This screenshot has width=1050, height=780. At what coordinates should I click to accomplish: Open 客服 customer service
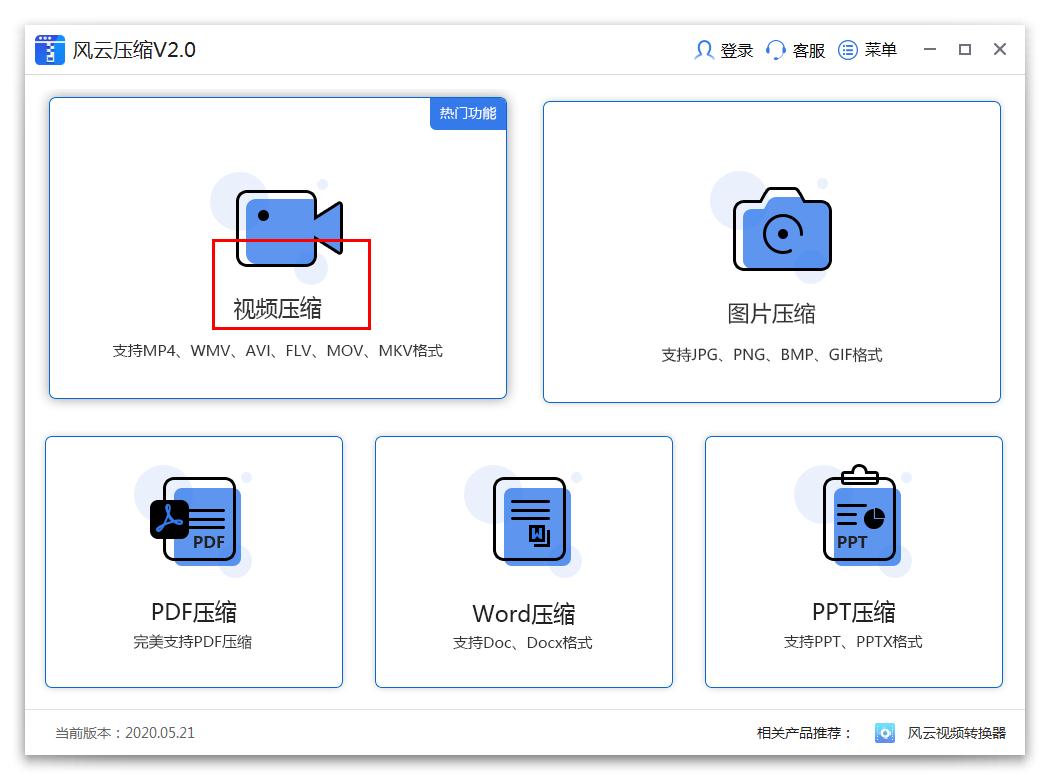(x=808, y=50)
